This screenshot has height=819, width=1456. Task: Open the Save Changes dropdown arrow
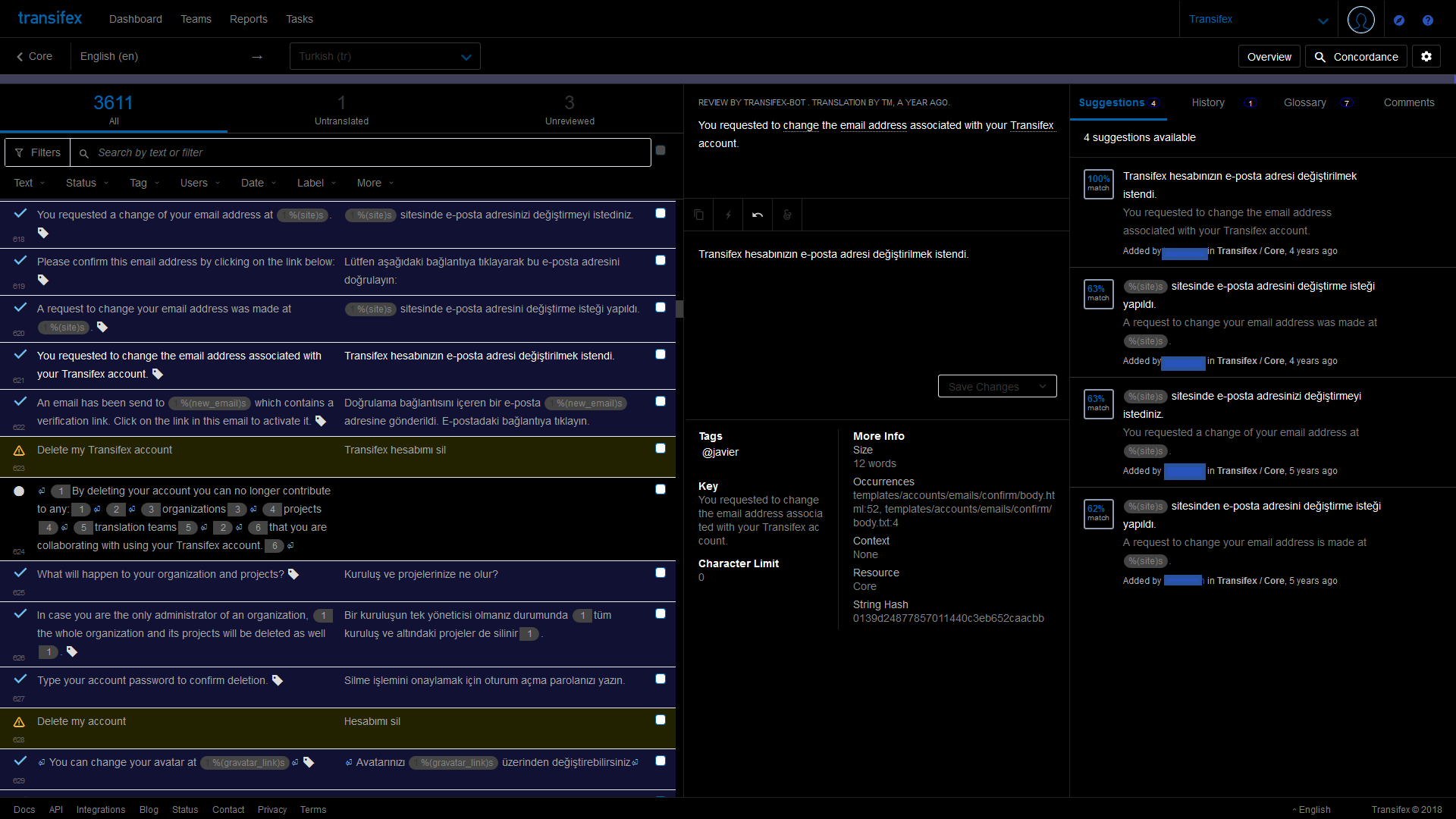click(1043, 387)
